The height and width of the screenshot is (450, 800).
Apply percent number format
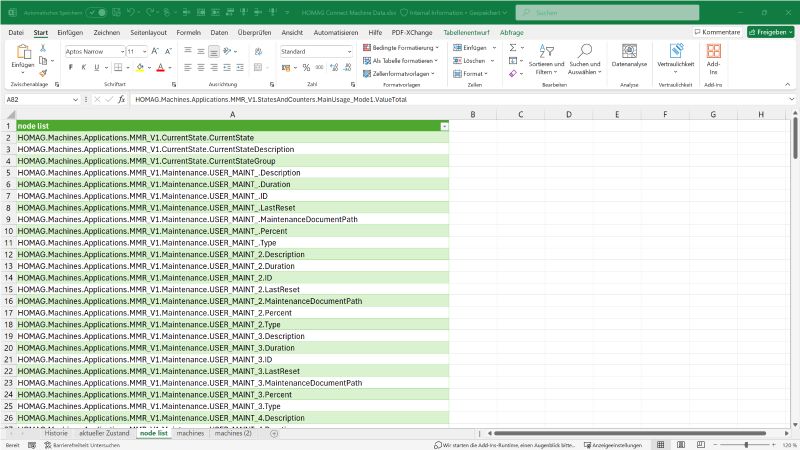tap(306, 67)
